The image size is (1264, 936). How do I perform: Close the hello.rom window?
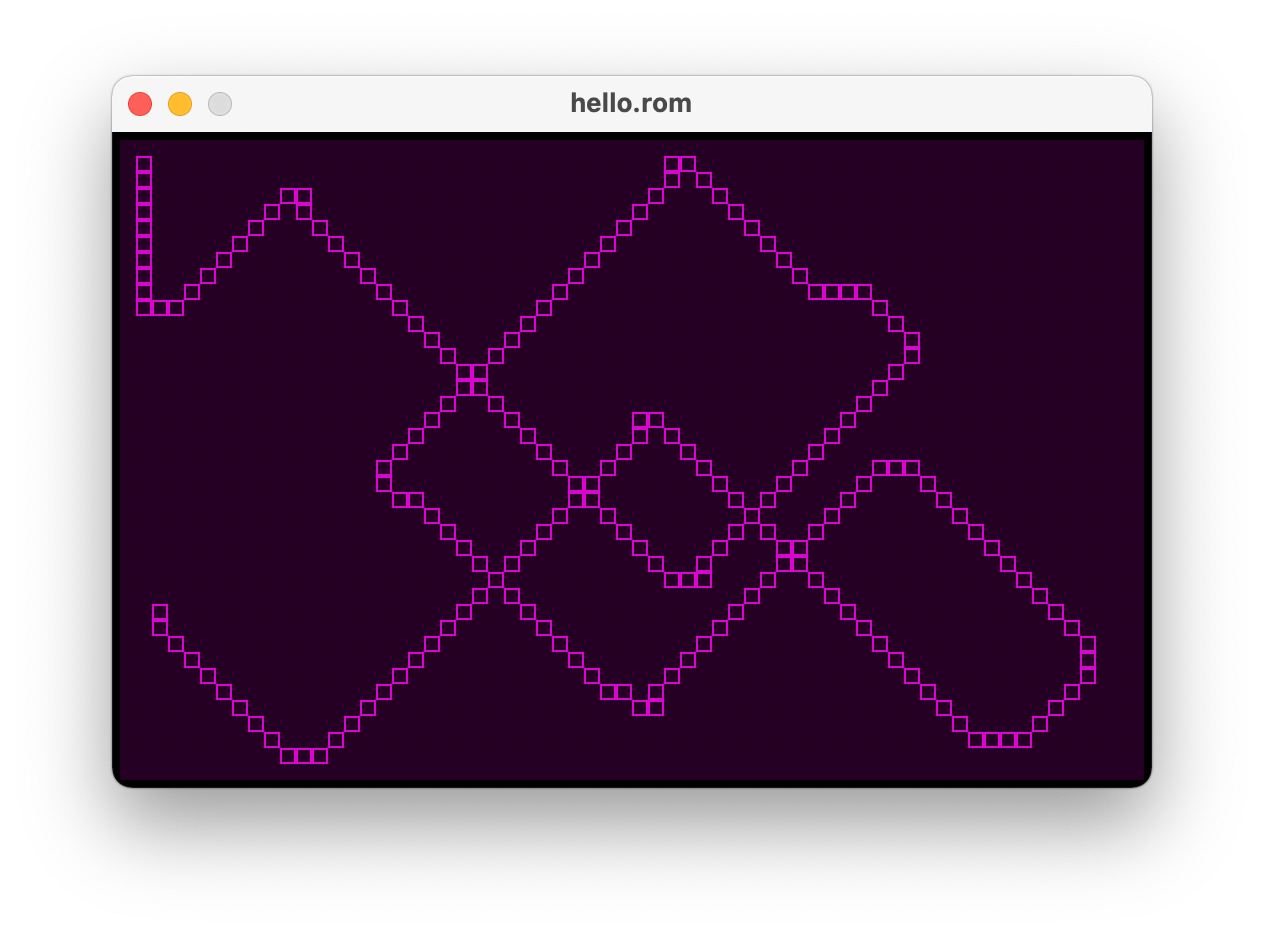click(x=140, y=104)
